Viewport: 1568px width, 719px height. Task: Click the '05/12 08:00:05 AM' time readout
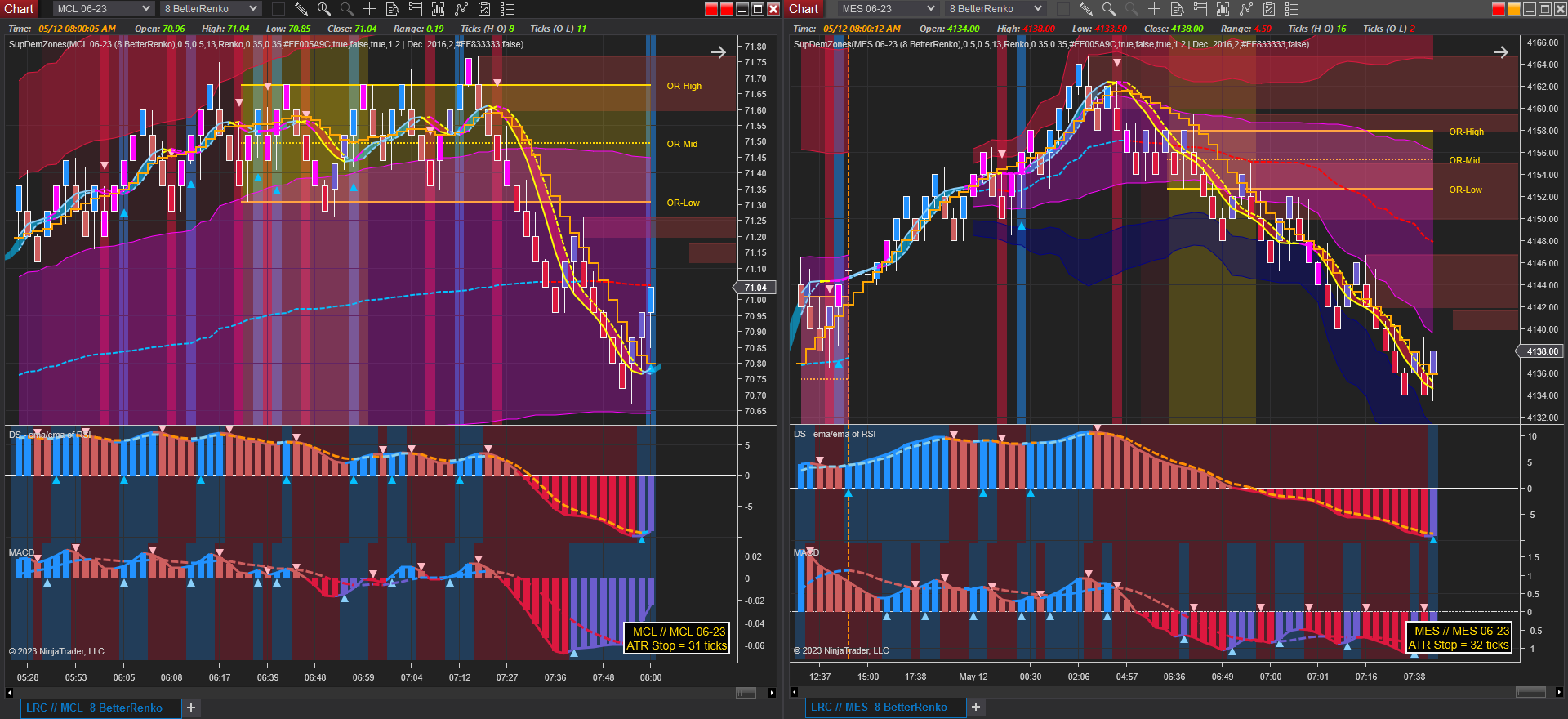(x=78, y=29)
